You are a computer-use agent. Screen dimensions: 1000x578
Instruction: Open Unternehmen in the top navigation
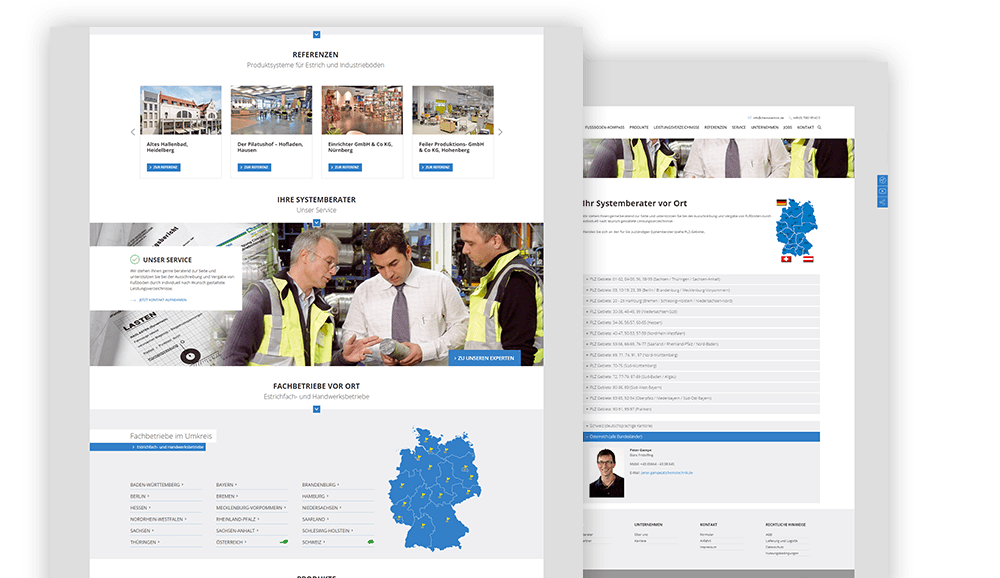tap(765, 128)
